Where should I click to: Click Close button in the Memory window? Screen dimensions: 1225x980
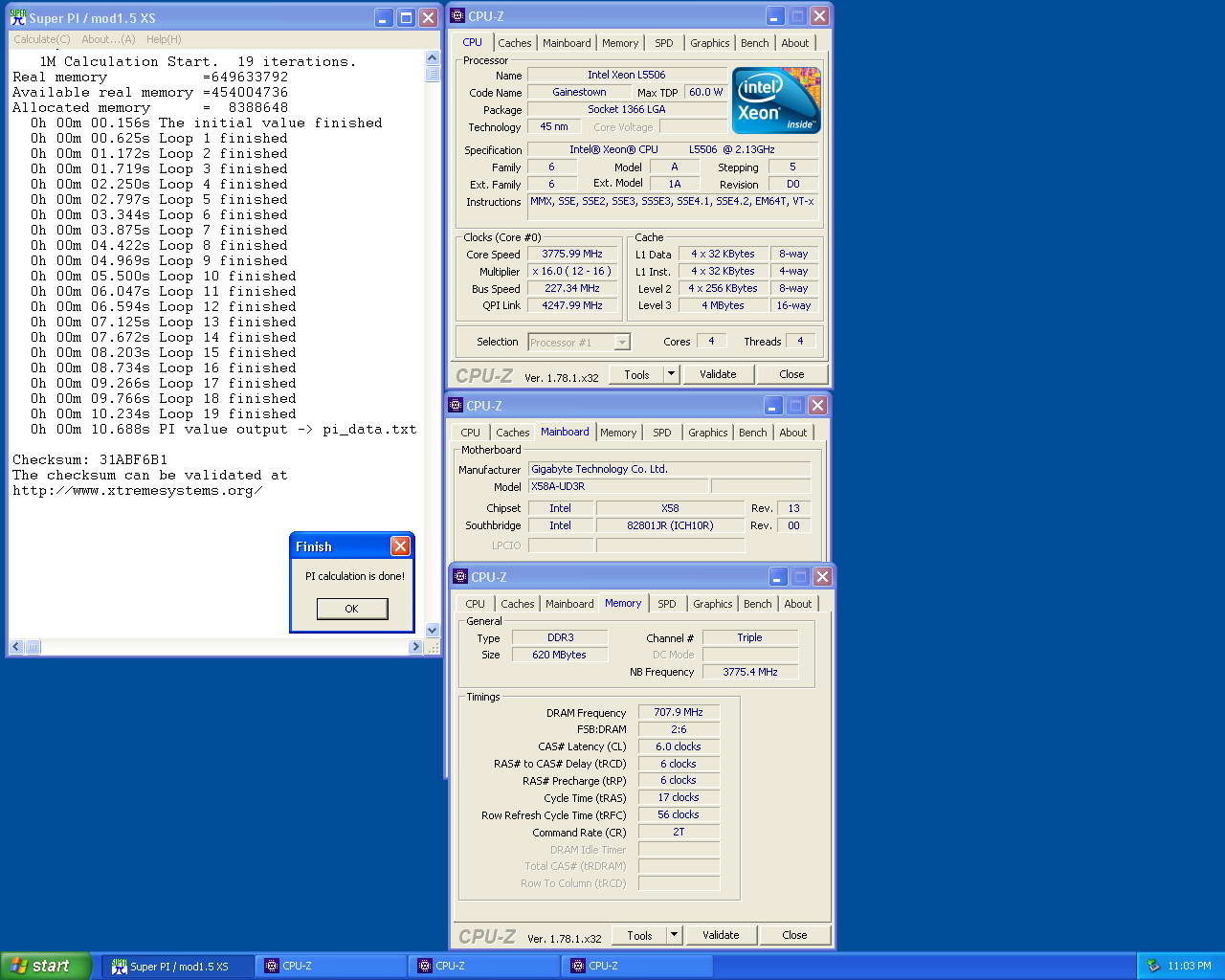(794, 935)
